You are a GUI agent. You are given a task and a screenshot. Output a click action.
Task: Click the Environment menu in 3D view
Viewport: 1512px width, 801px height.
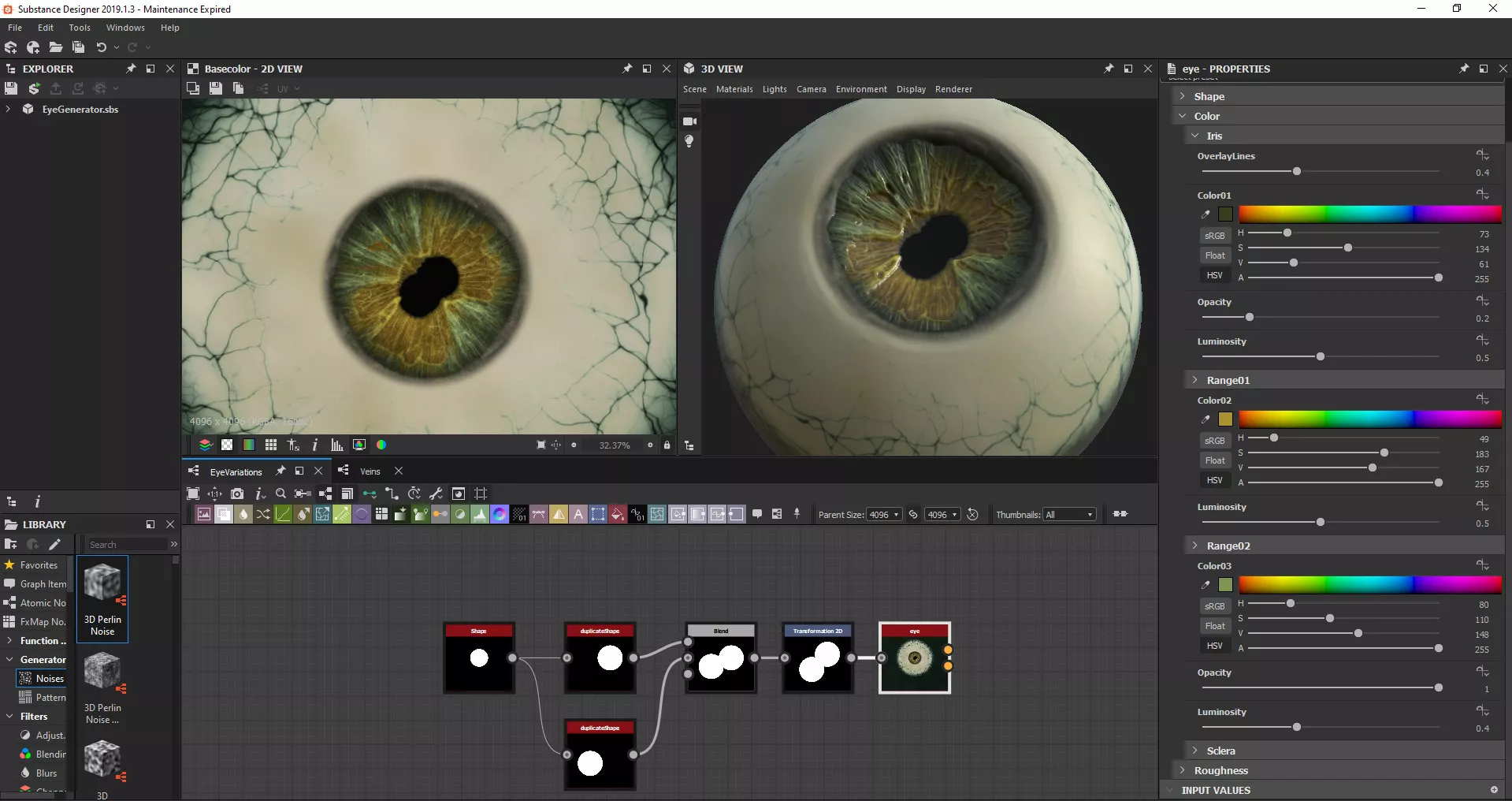(x=860, y=89)
